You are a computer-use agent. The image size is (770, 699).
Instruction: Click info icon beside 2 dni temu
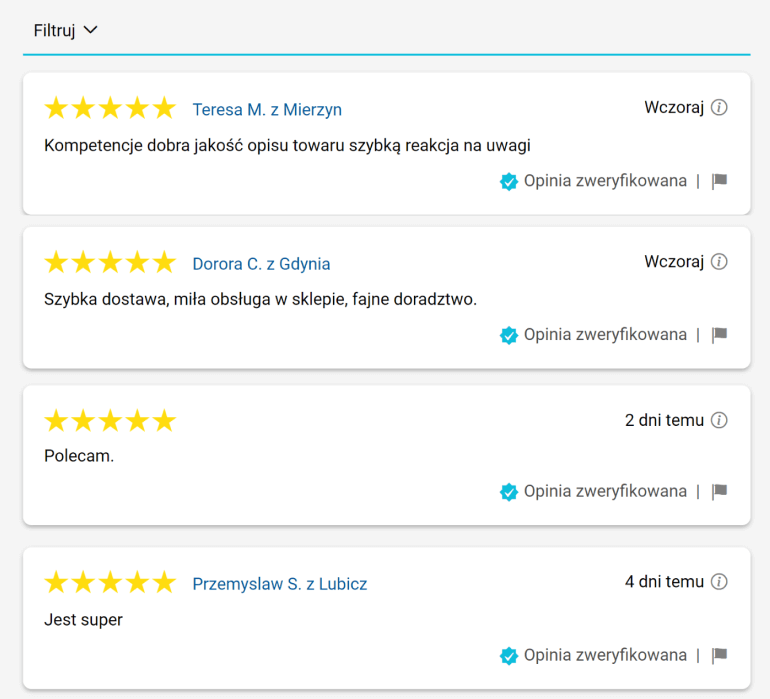[719, 420]
